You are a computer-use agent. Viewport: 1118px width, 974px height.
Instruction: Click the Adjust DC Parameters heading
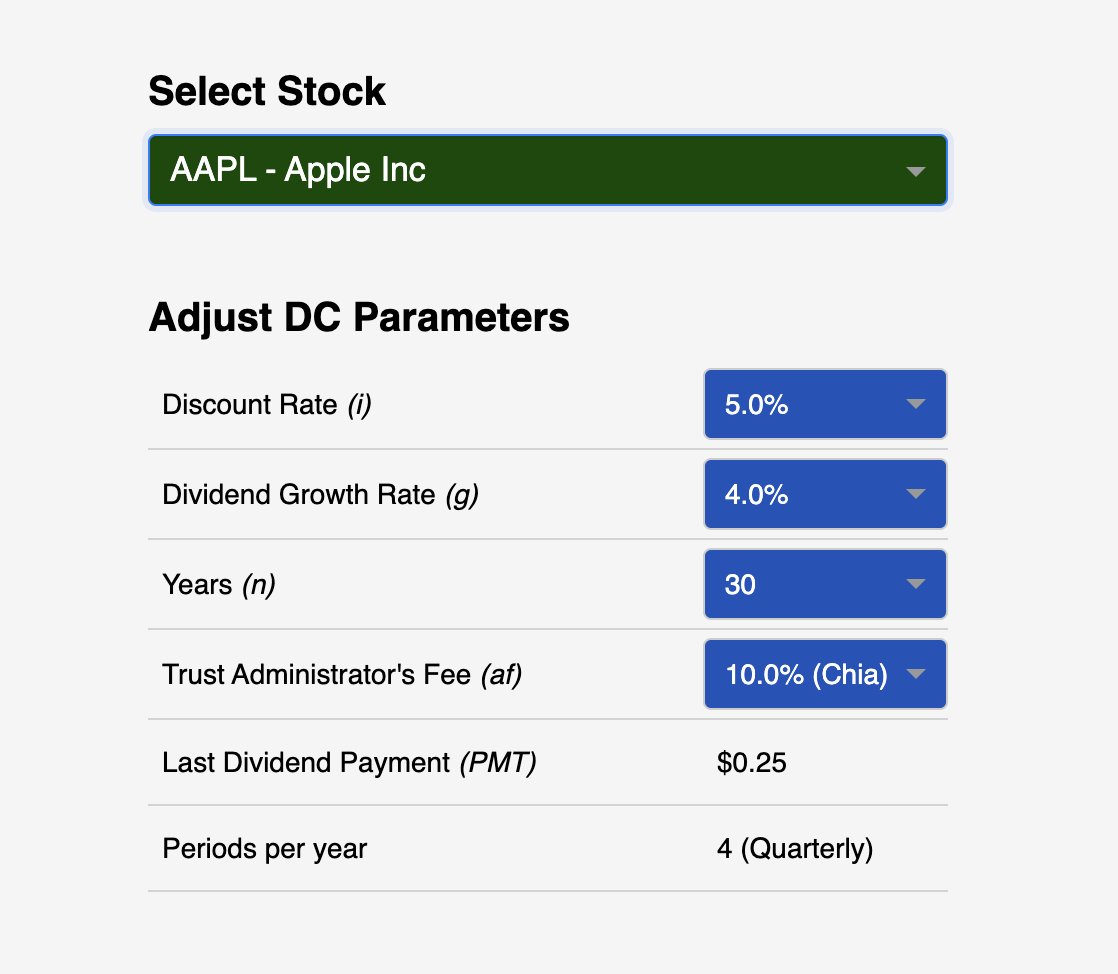(359, 317)
